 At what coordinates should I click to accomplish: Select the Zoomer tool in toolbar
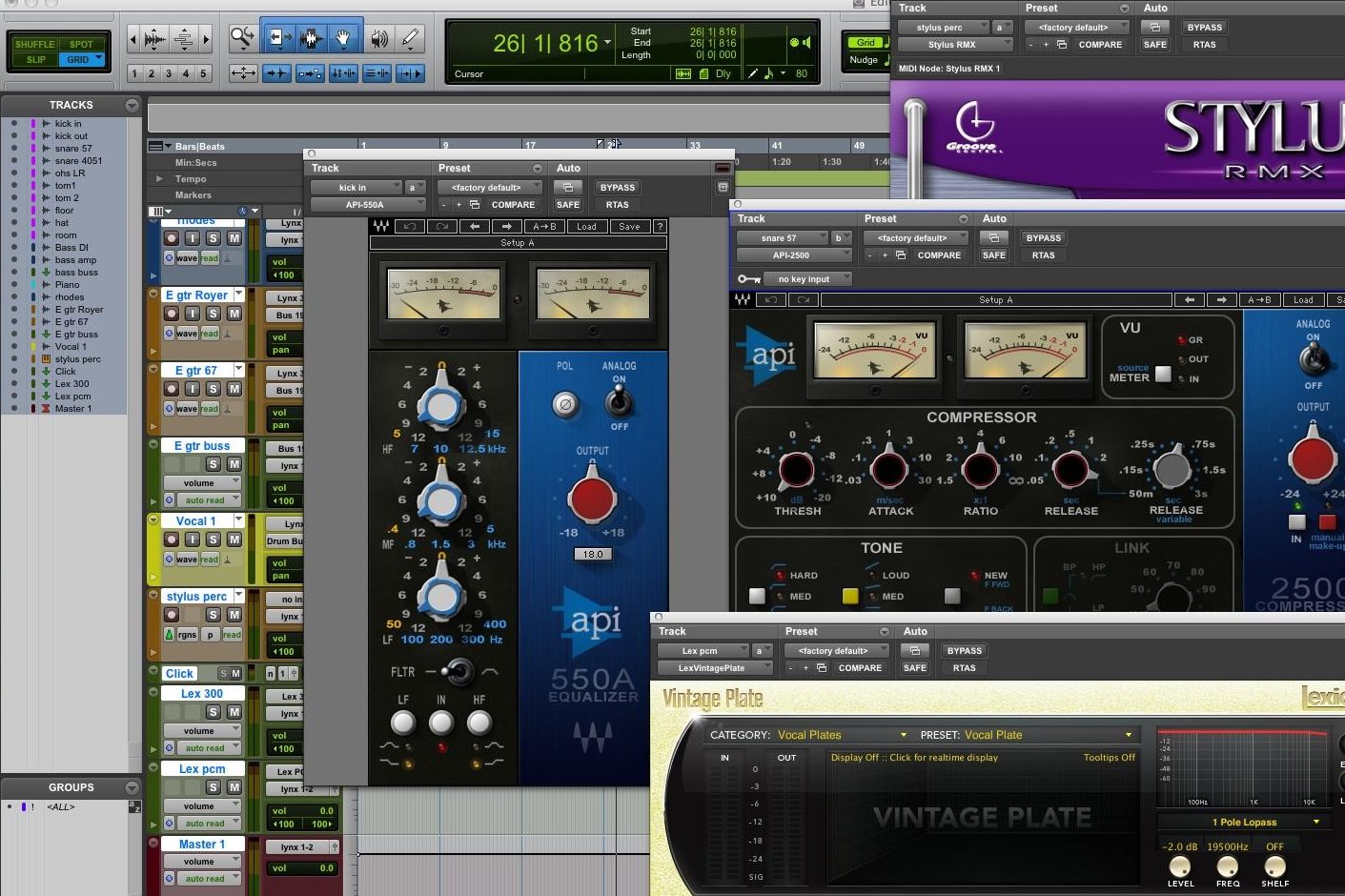[x=243, y=38]
